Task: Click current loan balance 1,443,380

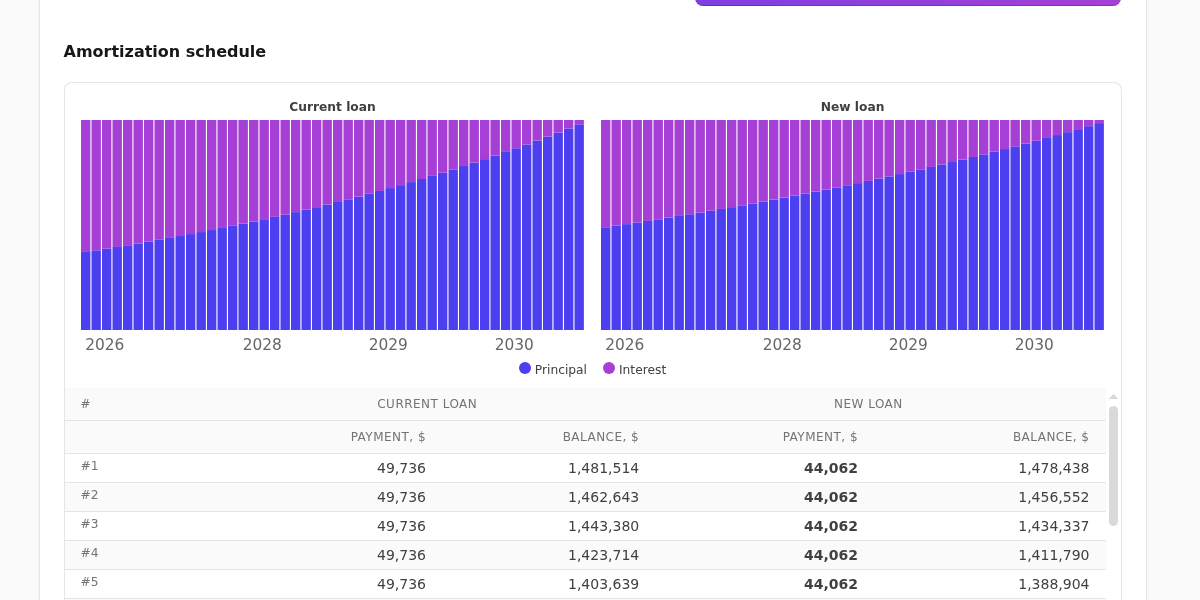Action: pyautogui.click(x=603, y=526)
